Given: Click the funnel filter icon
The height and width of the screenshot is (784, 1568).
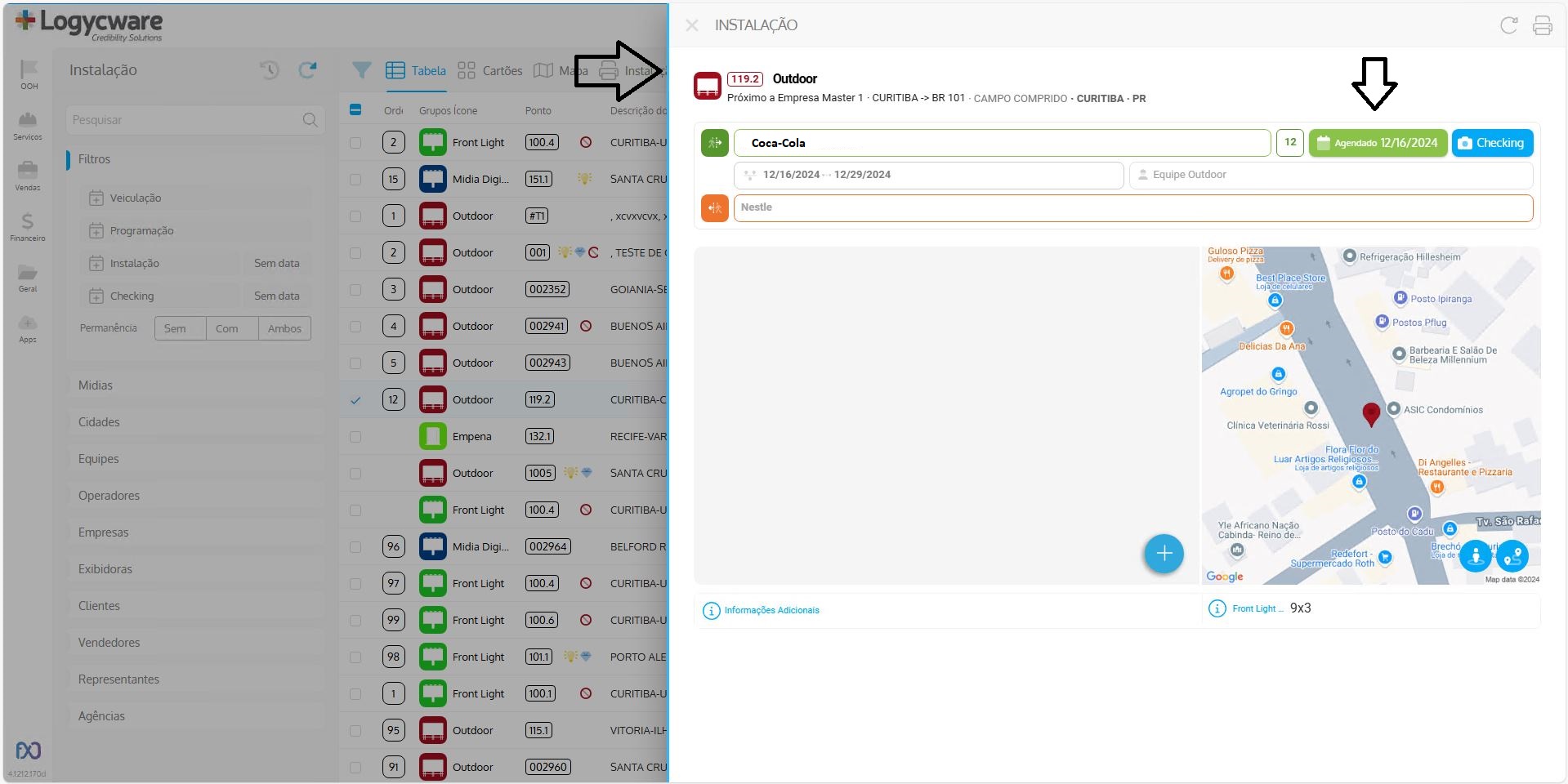Looking at the screenshot, I should click(x=361, y=70).
